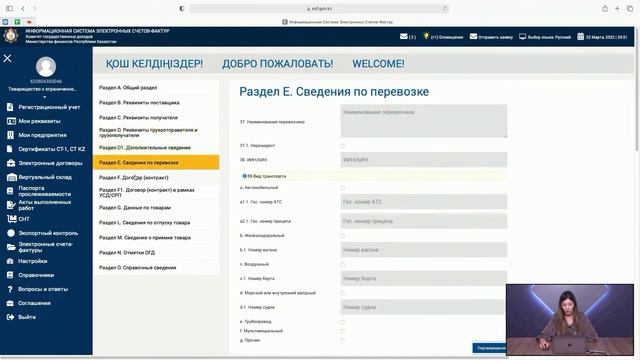Click the user avatar profile picture
Screen dimensions: 640x360
coord(46,66)
